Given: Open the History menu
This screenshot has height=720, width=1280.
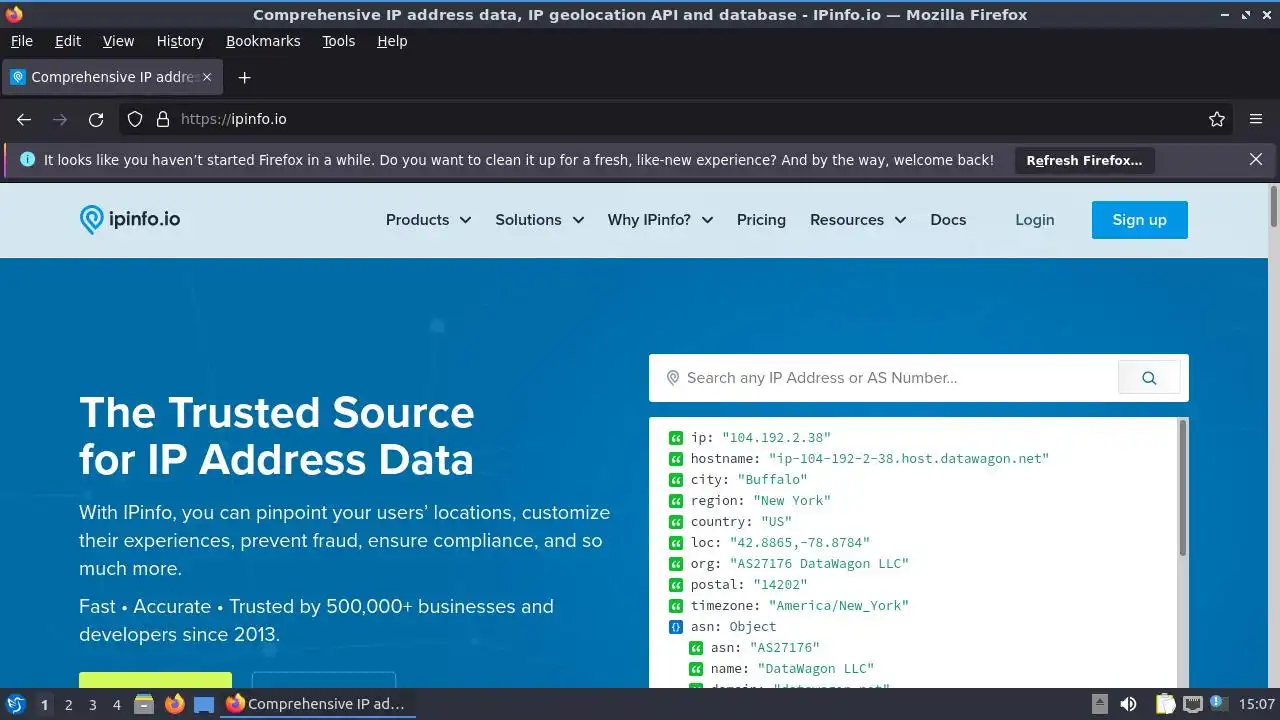Looking at the screenshot, I should (x=180, y=41).
